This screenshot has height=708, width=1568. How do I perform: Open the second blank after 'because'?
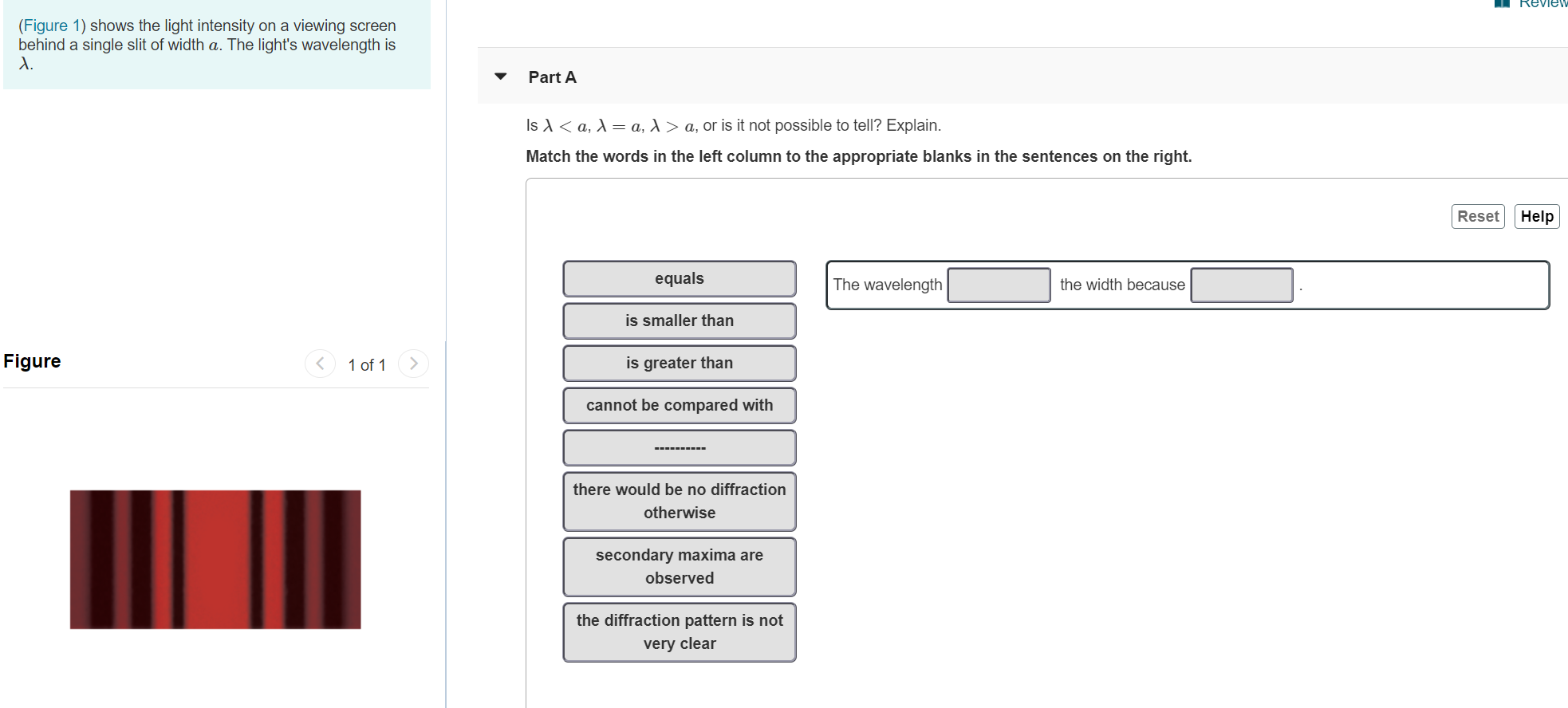pyautogui.click(x=1242, y=285)
